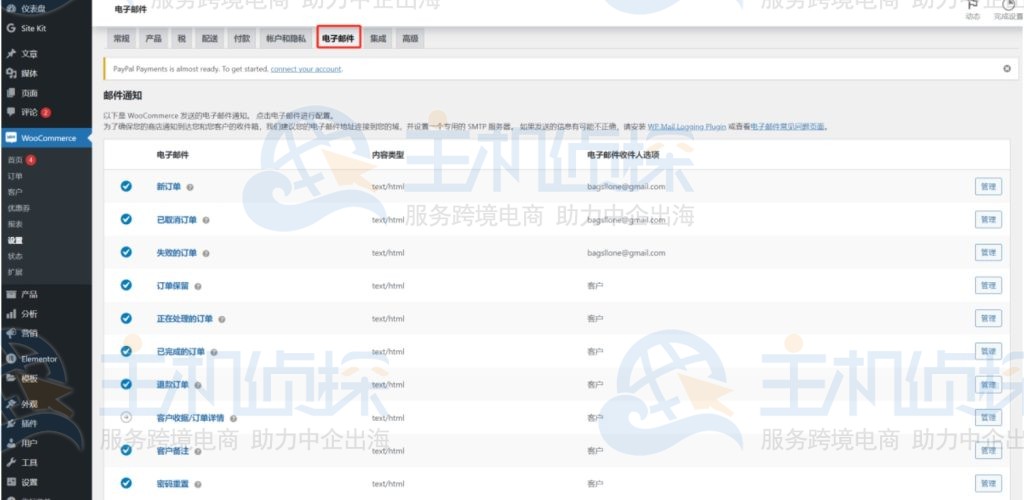
Task: Click help icon beside 订单保留
Action: [x=198, y=287]
